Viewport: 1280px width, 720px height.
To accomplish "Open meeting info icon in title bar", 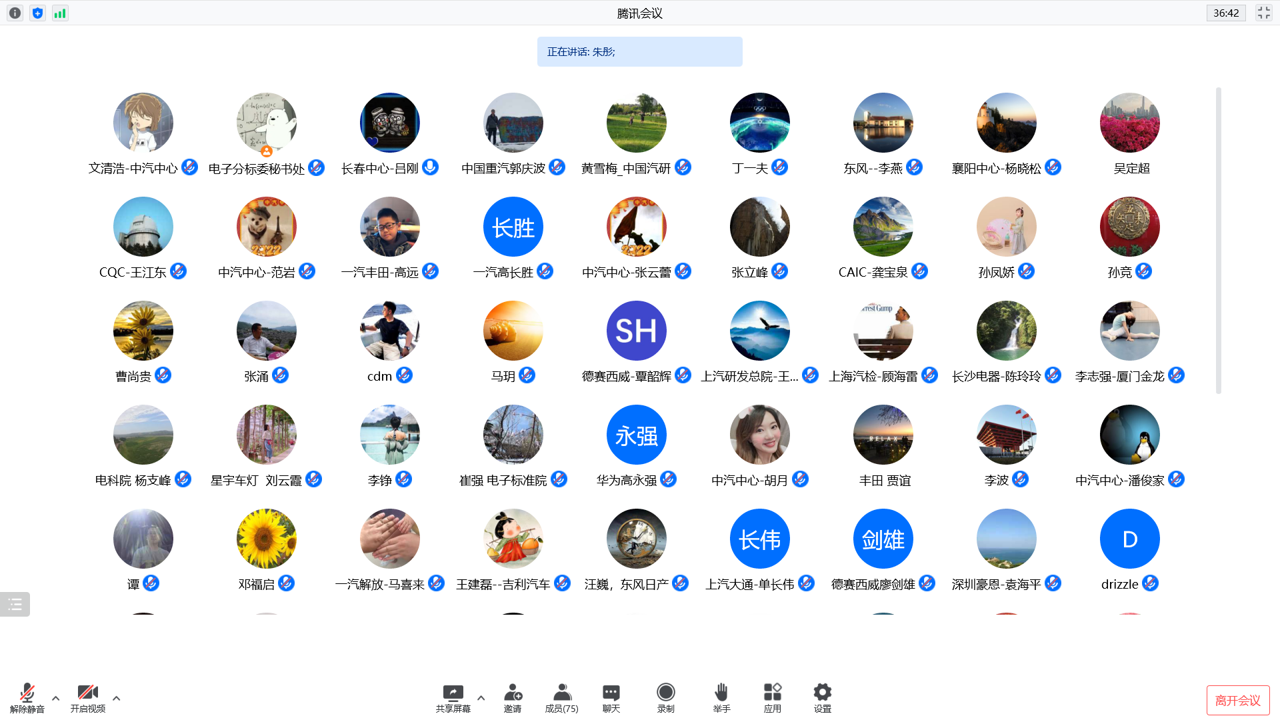I will [15, 13].
